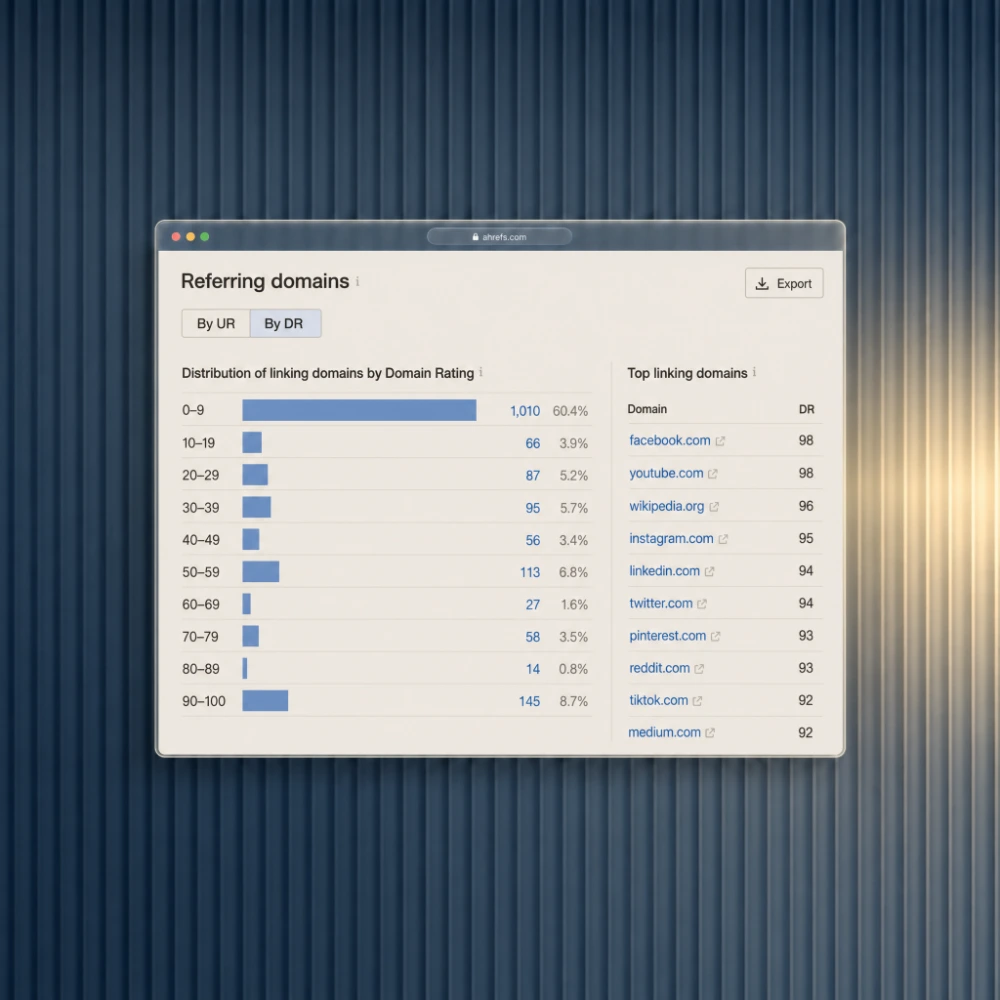Open the 113 domains count for 50–59

530,573
